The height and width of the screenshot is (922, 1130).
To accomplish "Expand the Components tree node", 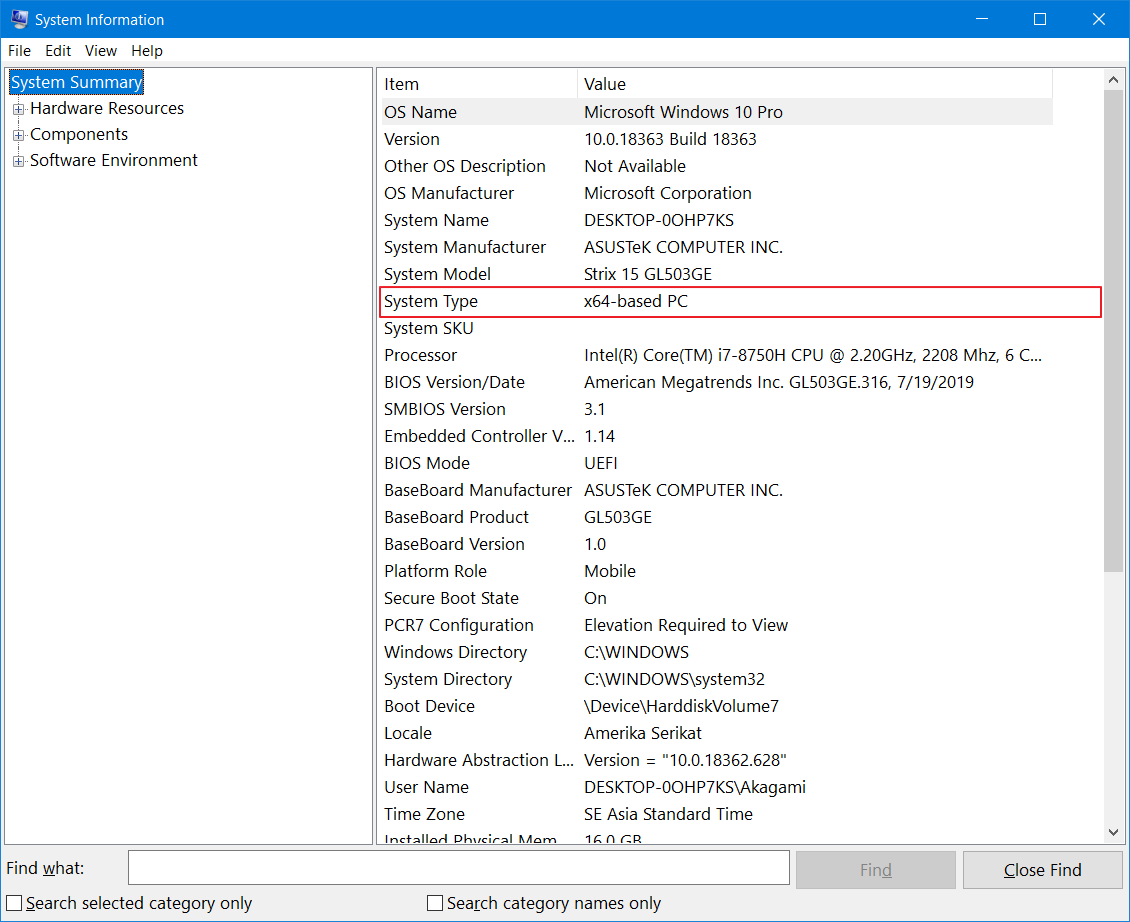I will pos(18,135).
